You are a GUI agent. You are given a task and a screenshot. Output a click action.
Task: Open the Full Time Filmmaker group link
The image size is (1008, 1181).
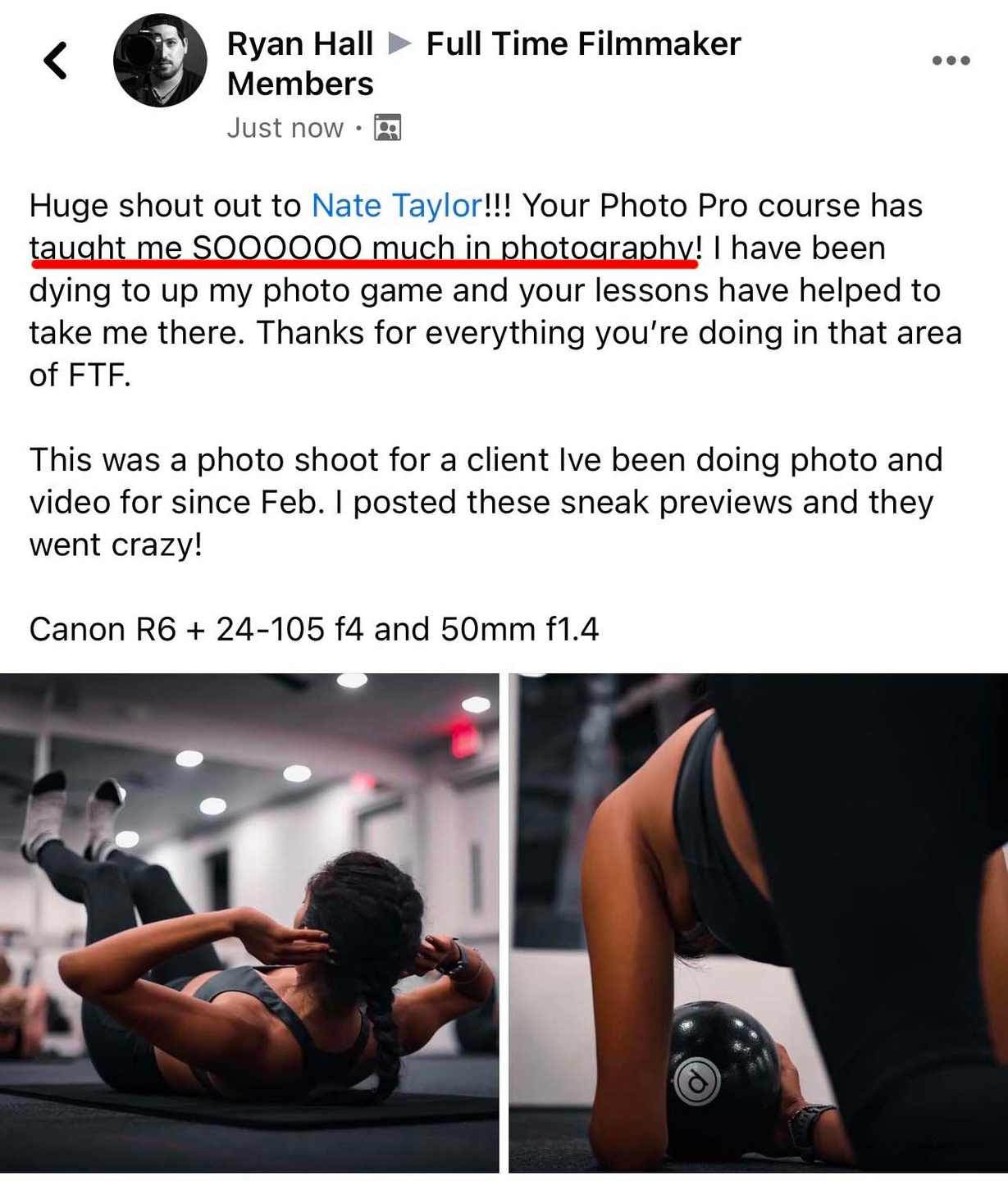click(583, 43)
